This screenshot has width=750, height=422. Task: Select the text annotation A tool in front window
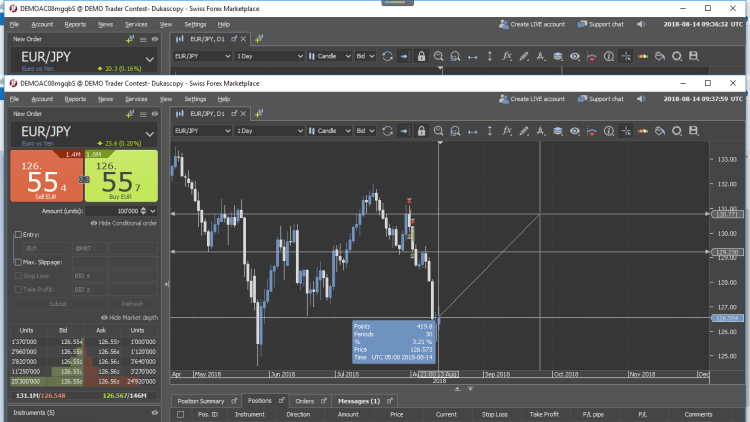click(540, 131)
